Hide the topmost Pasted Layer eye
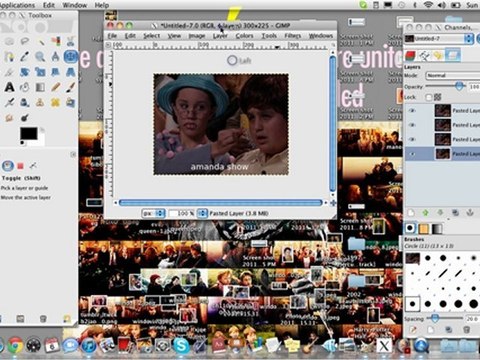 pyautogui.click(x=412, y=110)
